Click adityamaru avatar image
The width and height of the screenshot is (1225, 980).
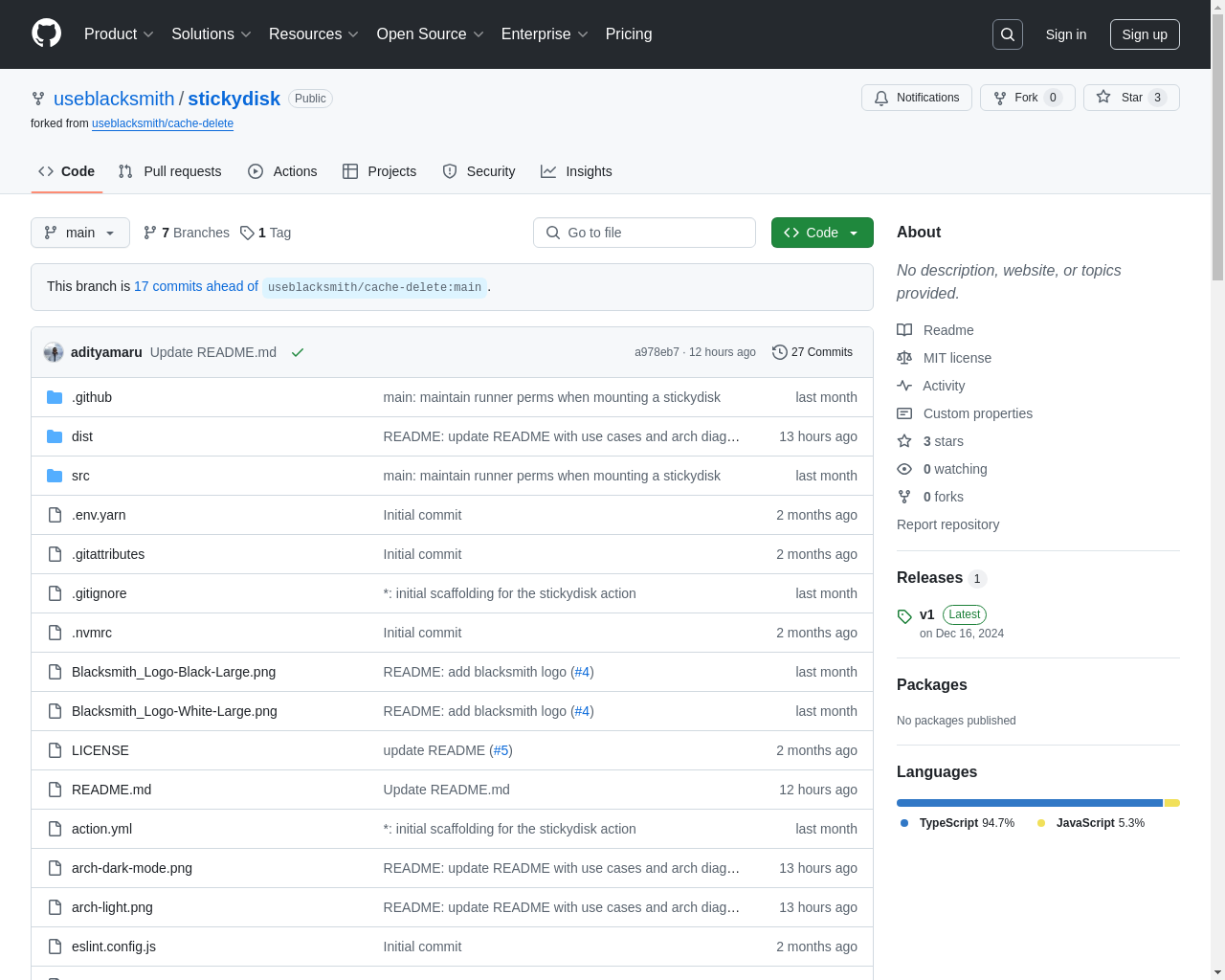click(54, 352)
